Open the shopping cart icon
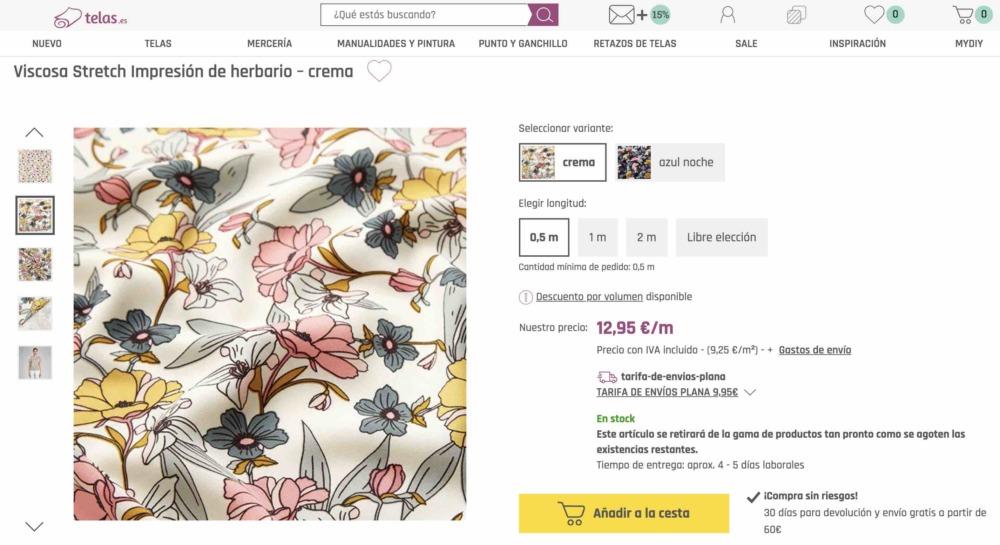The image size is (1000, 545). coord(963,15)
